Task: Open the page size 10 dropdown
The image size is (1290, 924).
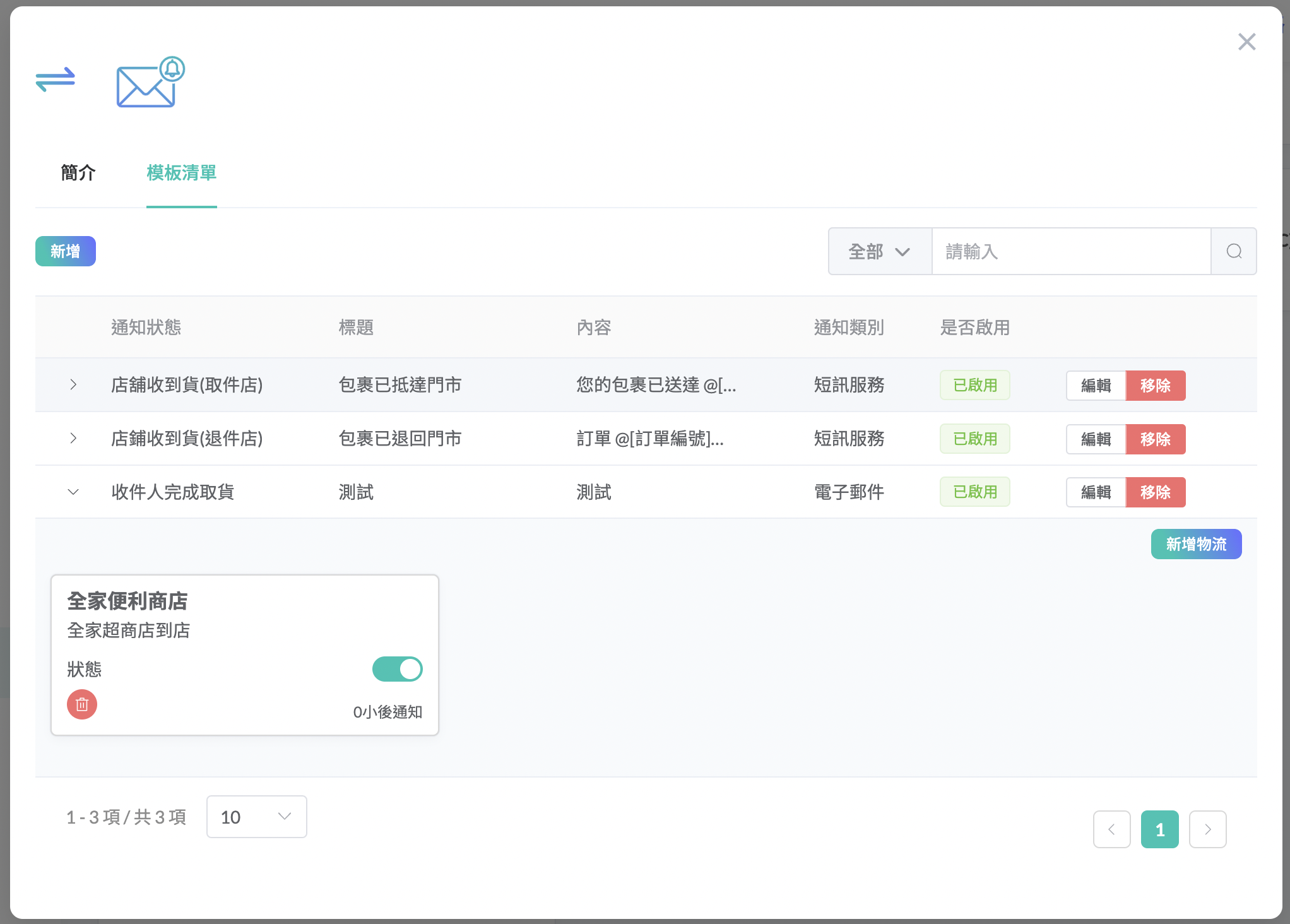Action: coord(256,817)
